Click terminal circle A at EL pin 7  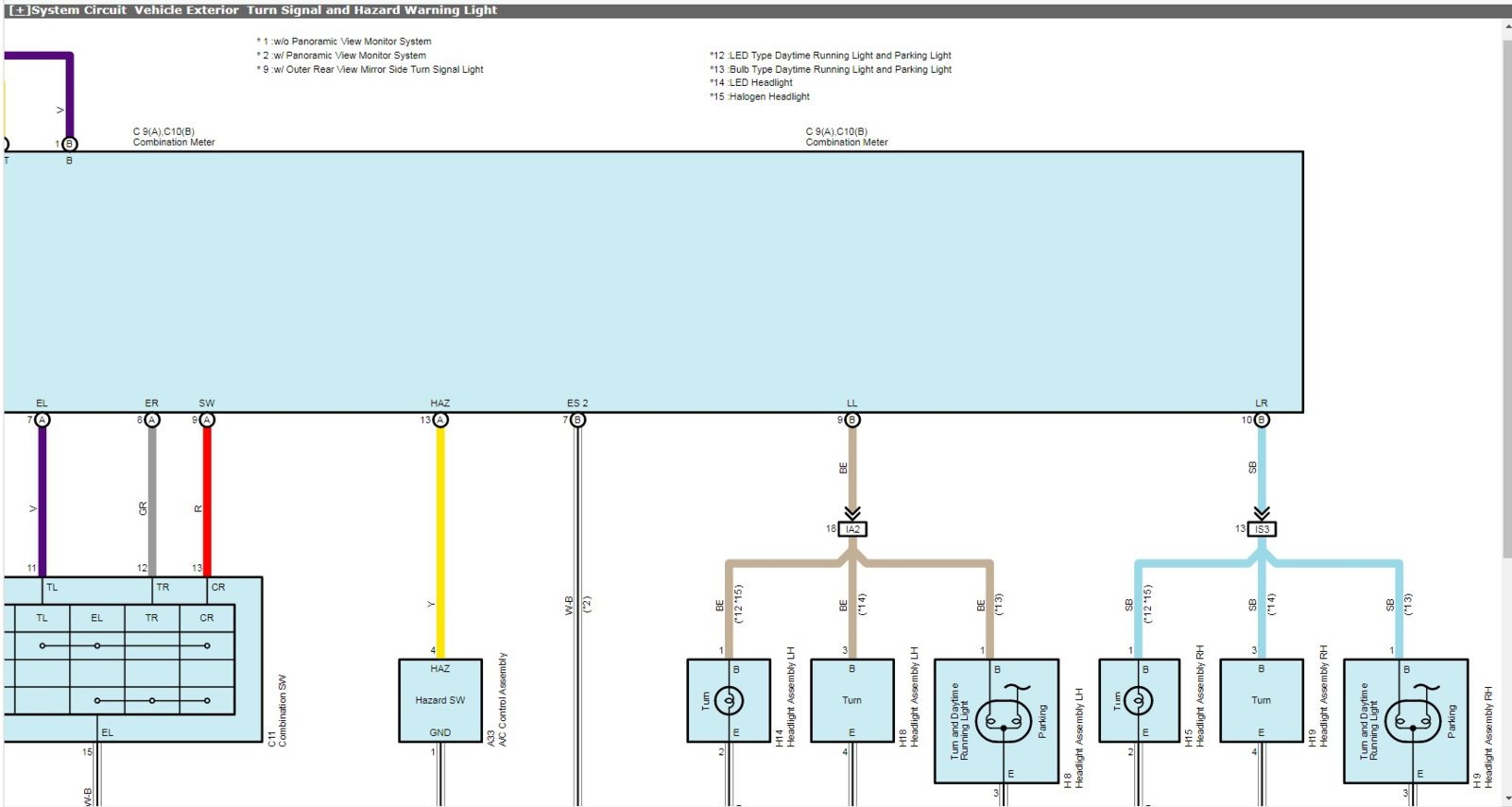42,420
